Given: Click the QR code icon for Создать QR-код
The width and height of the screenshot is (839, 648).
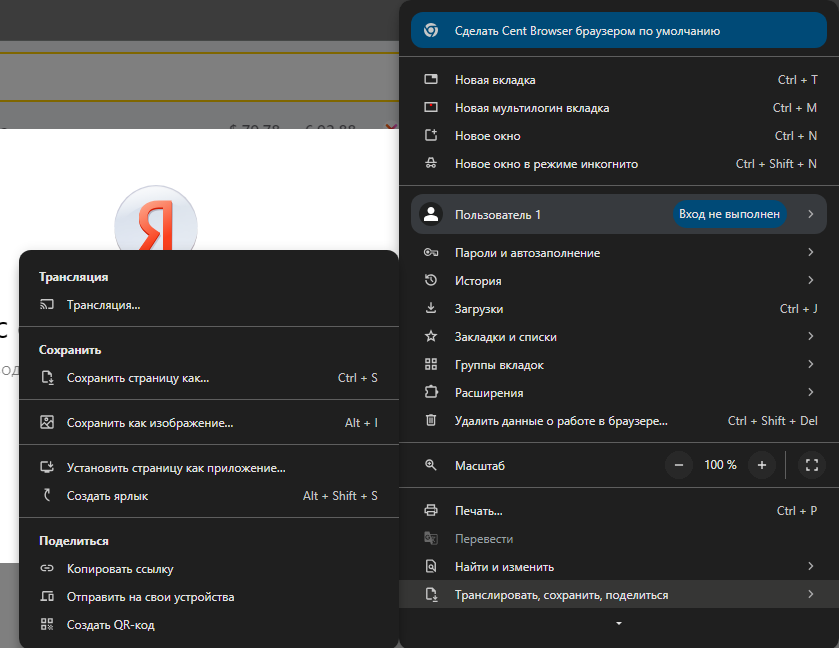Looking at the screenshot, I should pyautogui.click(x=46, y=625).
